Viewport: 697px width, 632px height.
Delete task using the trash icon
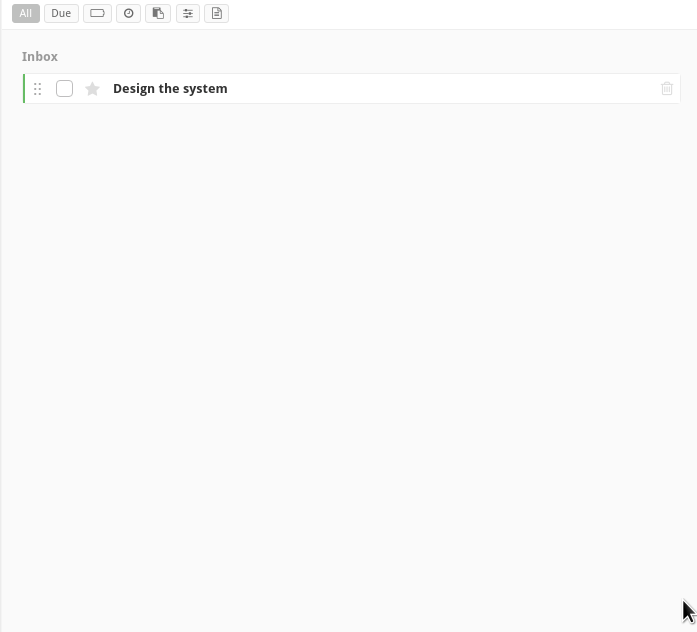point(667,89)
